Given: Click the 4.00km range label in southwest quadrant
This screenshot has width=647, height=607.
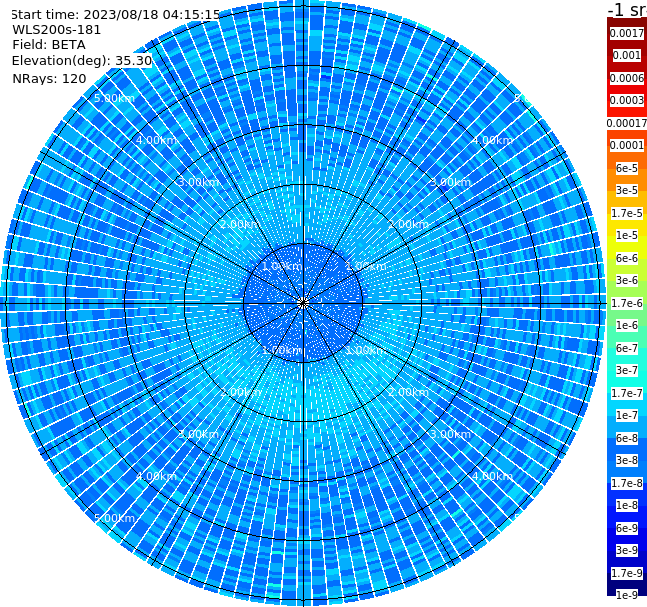Looking at the screenshot, I should tap(156, 476).
